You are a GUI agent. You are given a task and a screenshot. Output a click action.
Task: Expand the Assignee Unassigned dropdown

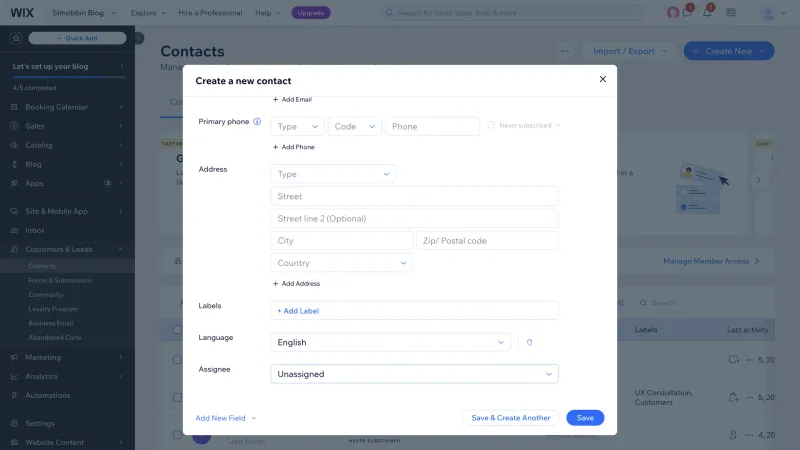(414, 374)
